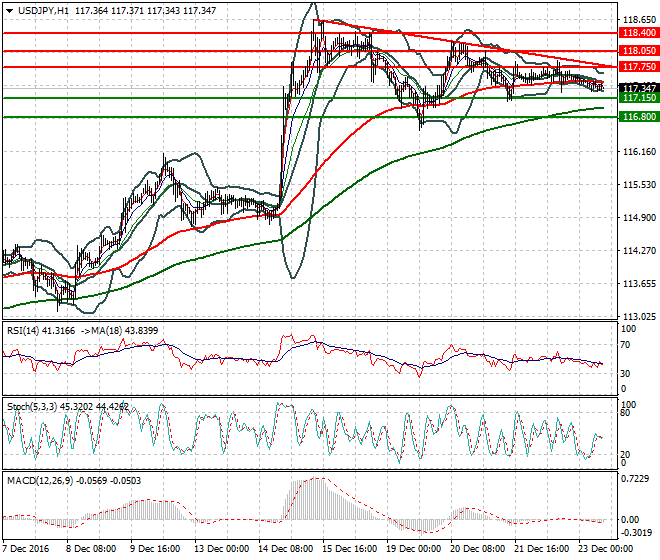Select the 118.400 red resistance label

(x=639, y=33)
